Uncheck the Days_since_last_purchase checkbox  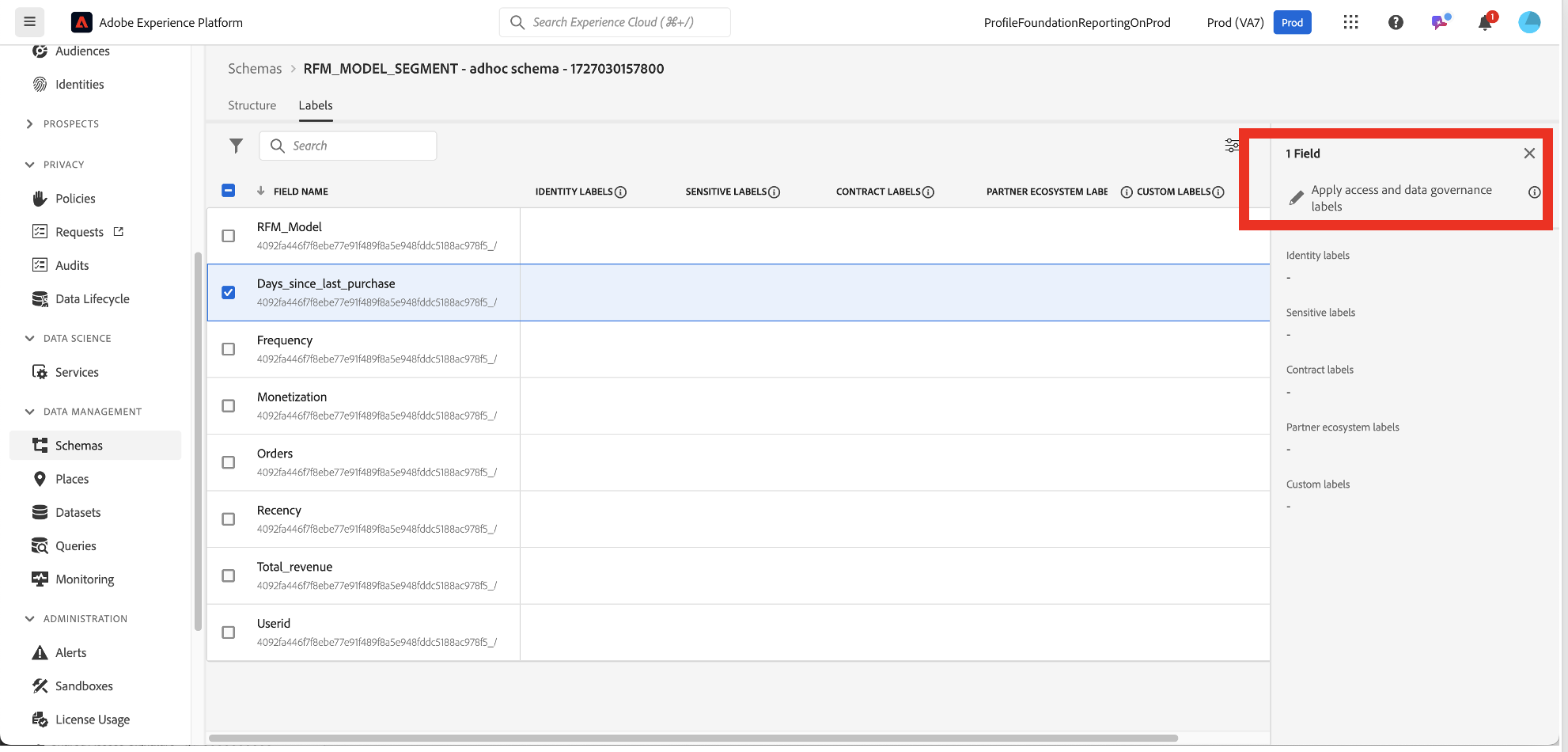click(229, 292)
